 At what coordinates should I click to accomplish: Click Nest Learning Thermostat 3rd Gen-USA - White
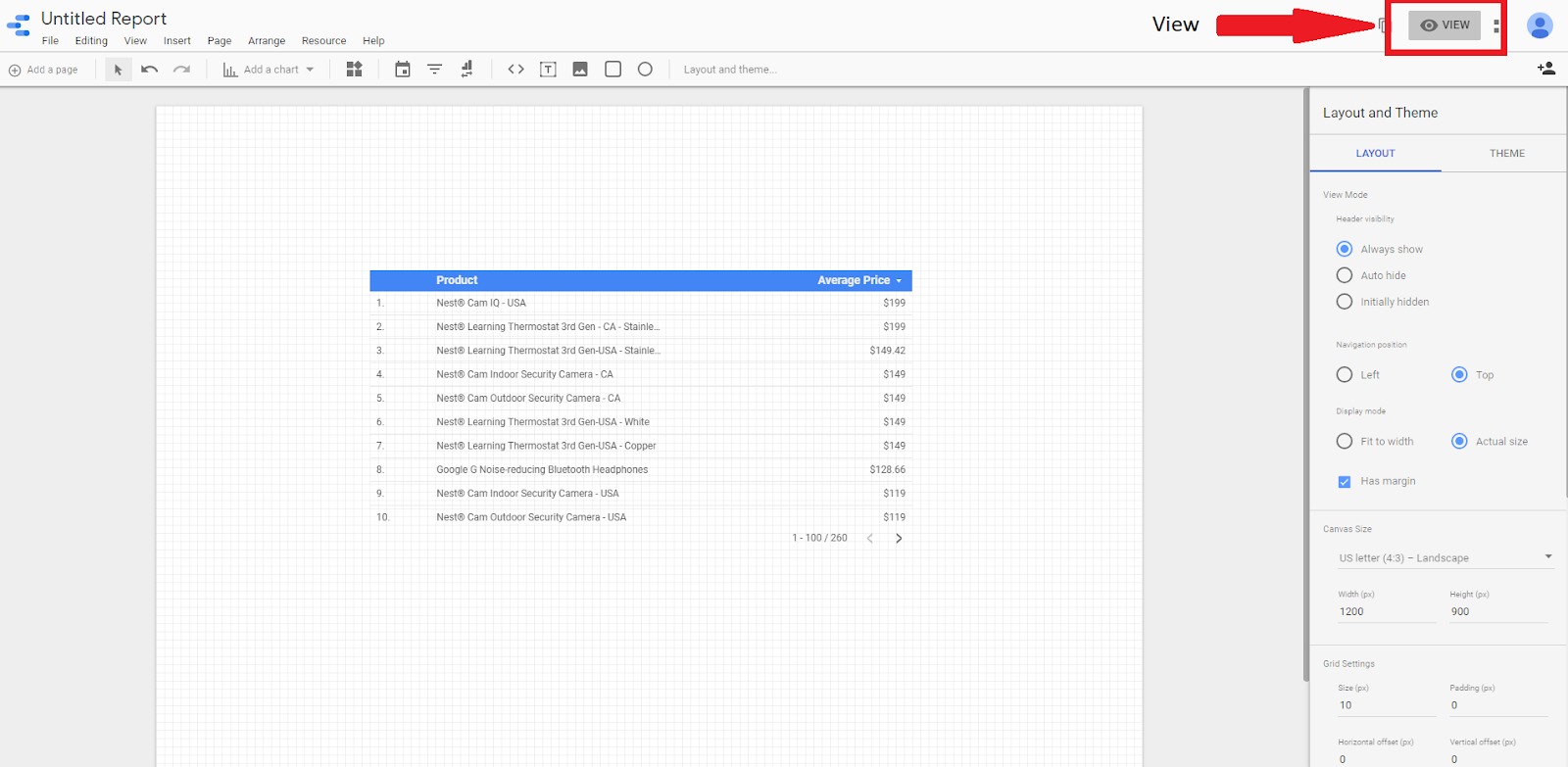click(543, 422)
